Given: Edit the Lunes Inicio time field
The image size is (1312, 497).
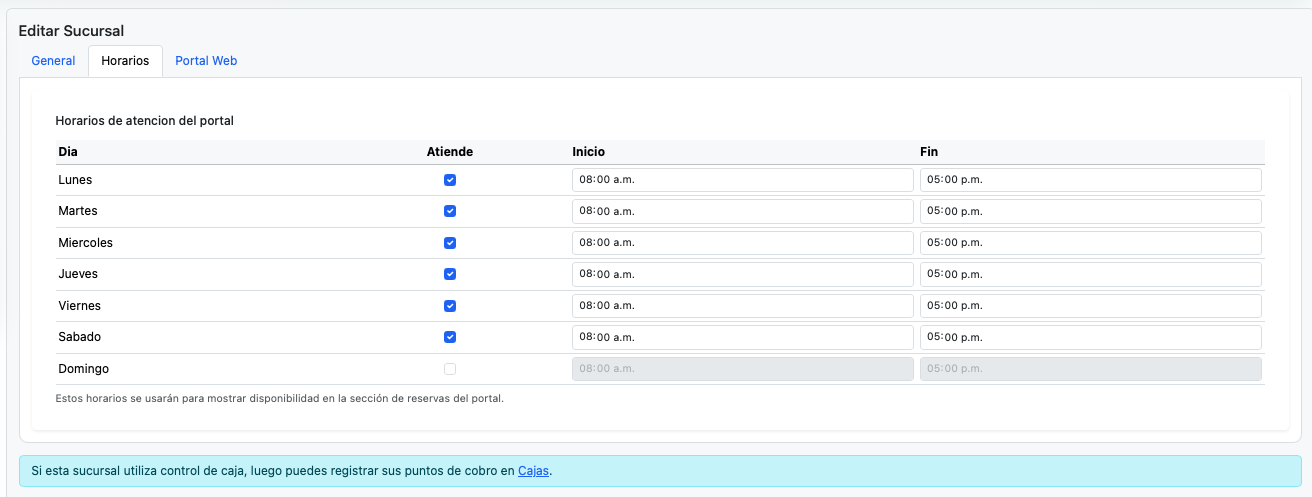Looking at the screenshot, I should click(743, 180).
